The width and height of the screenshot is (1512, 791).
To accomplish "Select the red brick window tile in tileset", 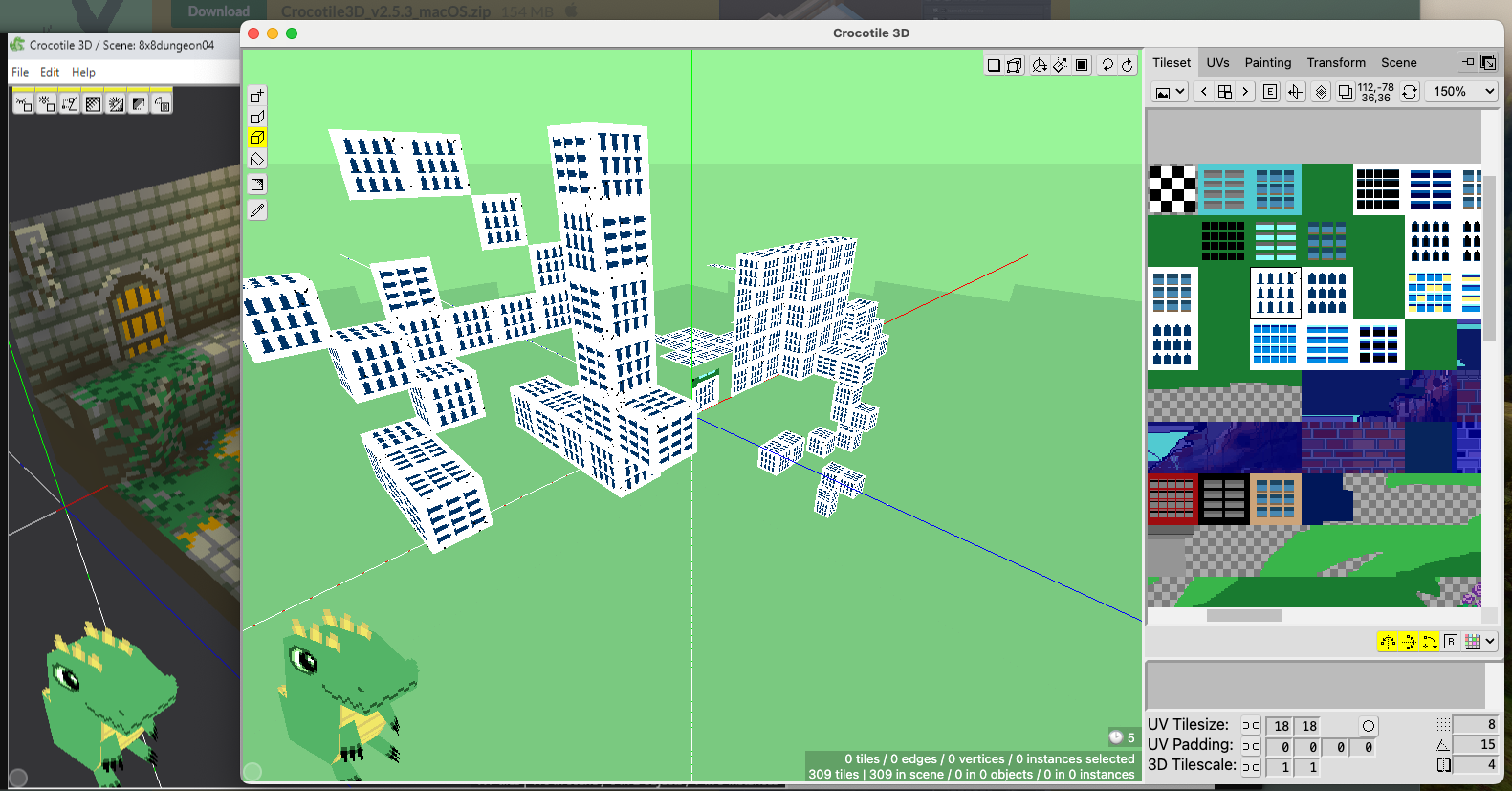I will (1172, 499).
